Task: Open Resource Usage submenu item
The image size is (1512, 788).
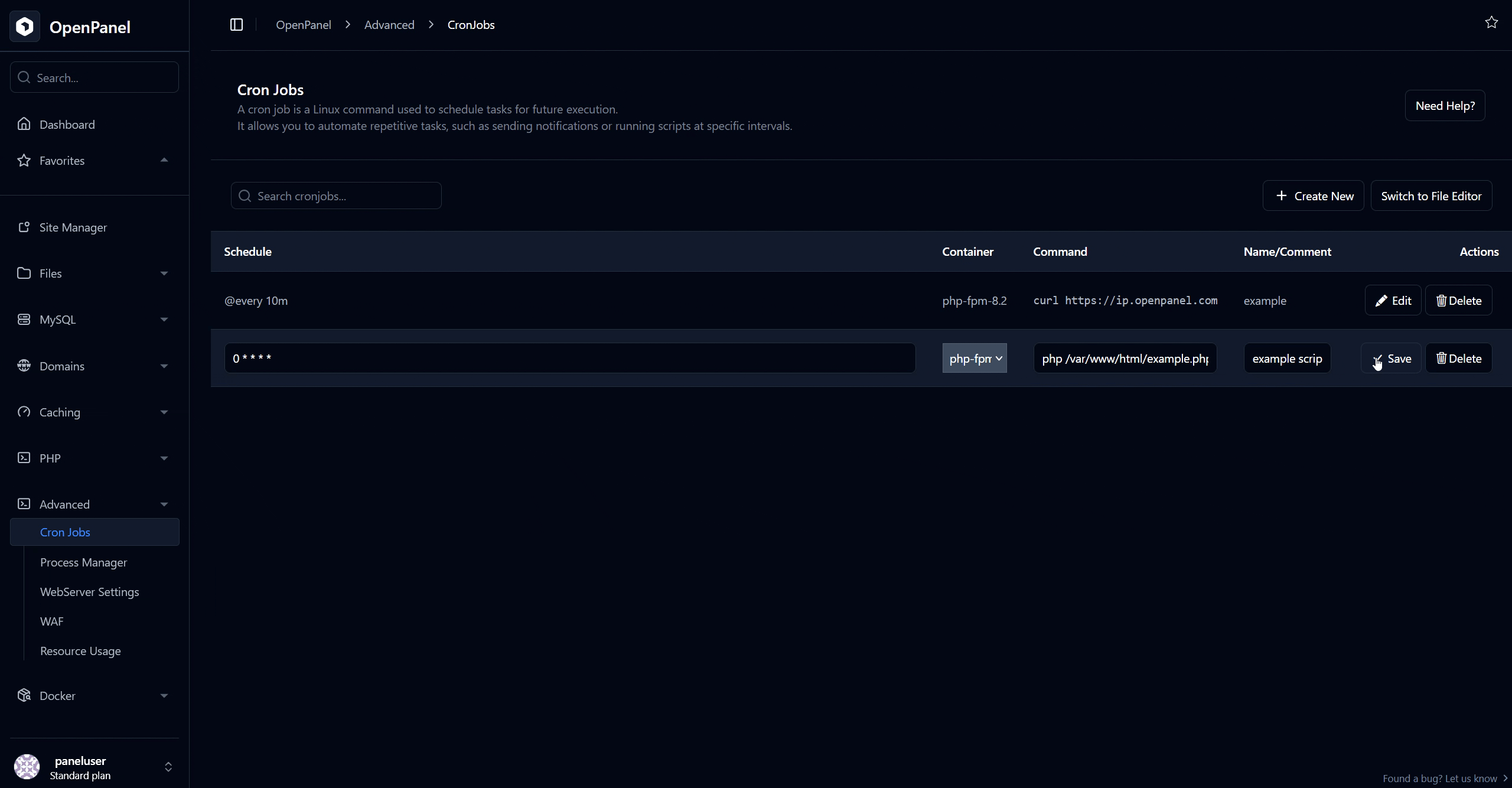Action: (80, 651)
